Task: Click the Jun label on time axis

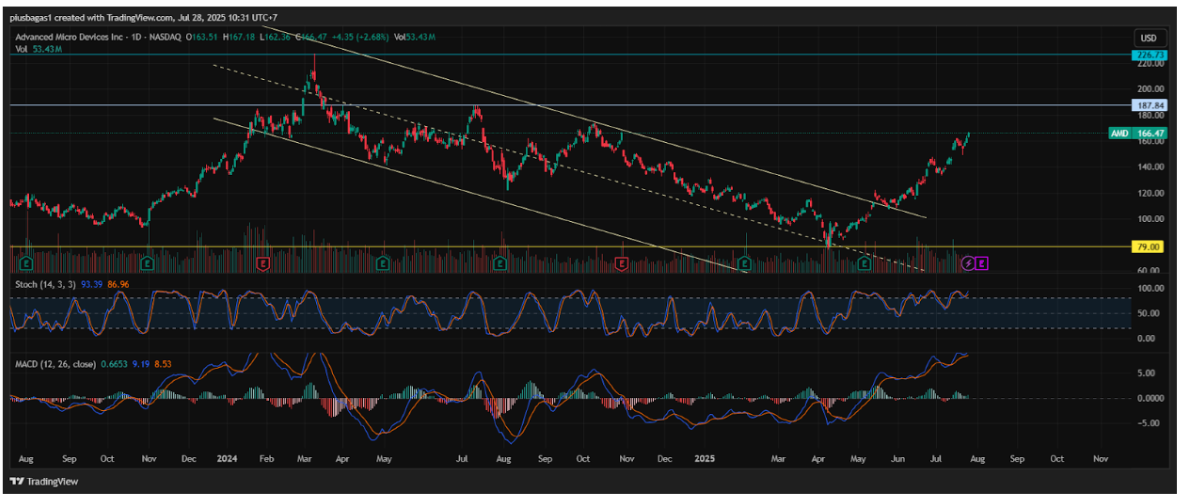Action: pos(897,457)
